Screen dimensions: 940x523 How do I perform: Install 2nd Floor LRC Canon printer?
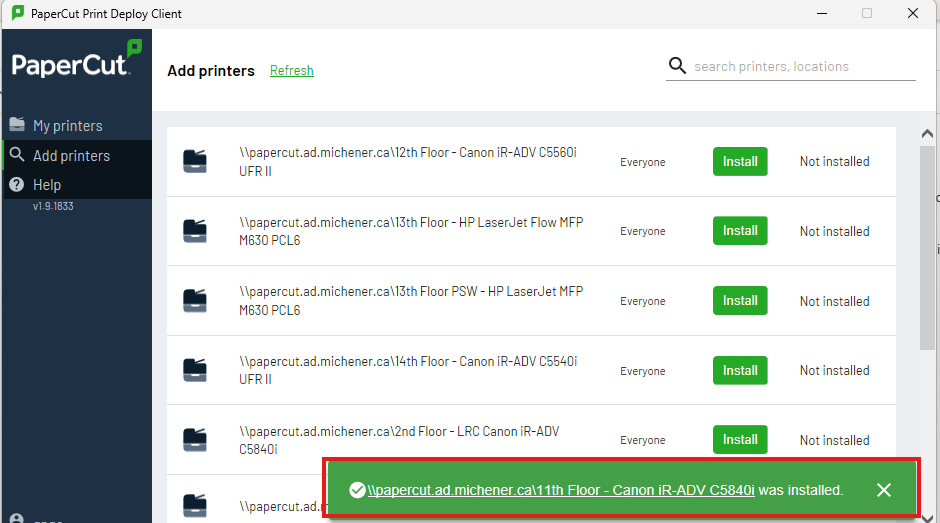tap(740, 440)
